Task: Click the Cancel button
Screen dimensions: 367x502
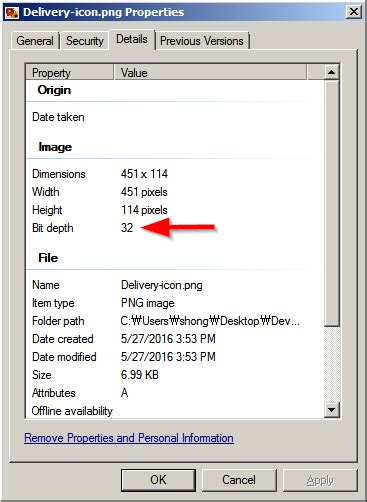Action: pyautogui.click(x=239, y=480)
